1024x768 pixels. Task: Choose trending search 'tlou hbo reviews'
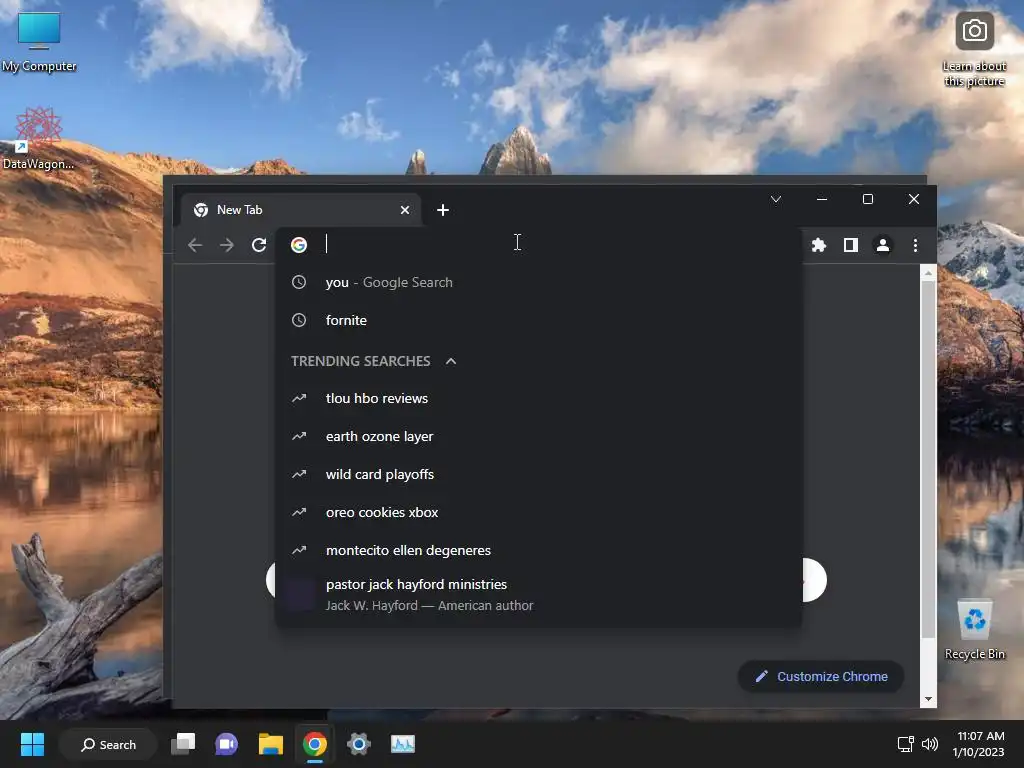pyautogui.click(x=539, y=398)
